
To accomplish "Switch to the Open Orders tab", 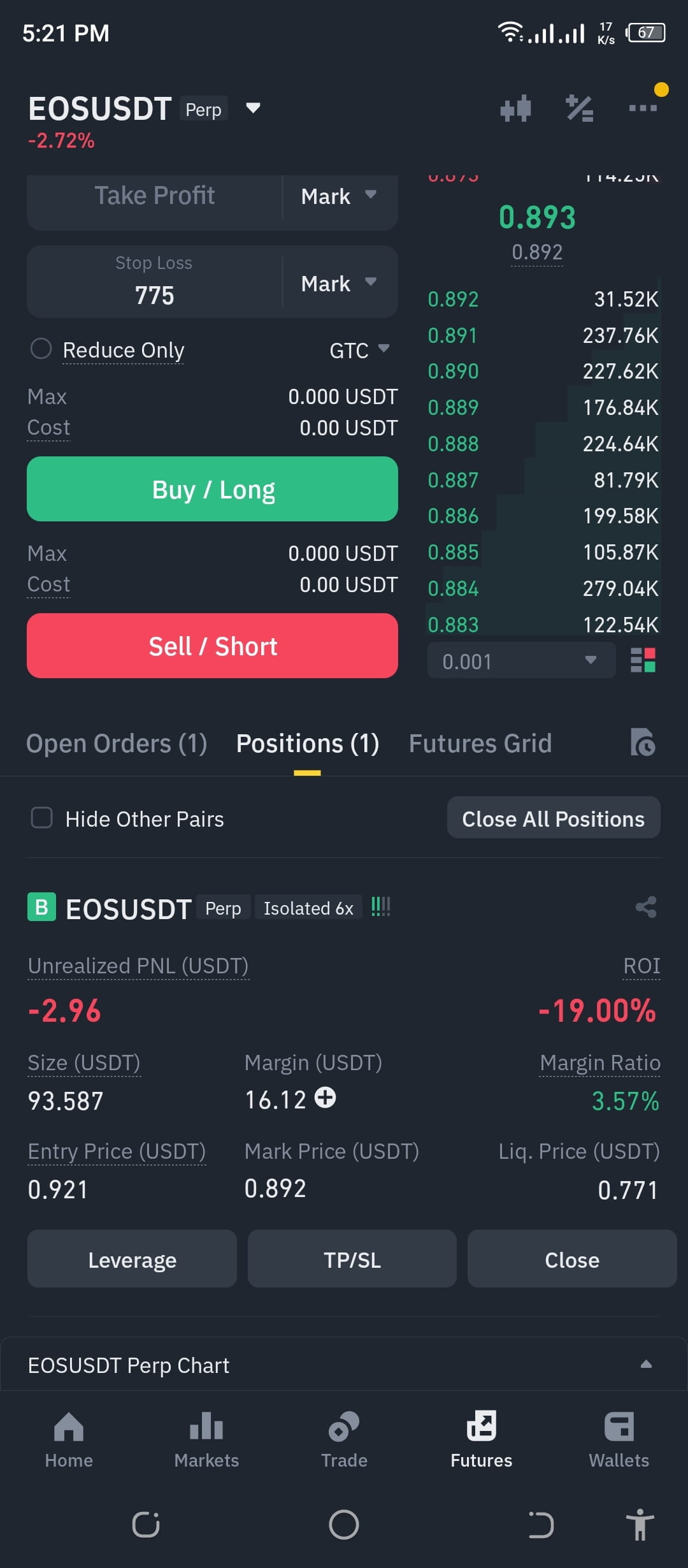I will pyautogui.click(x=117, y=743).
